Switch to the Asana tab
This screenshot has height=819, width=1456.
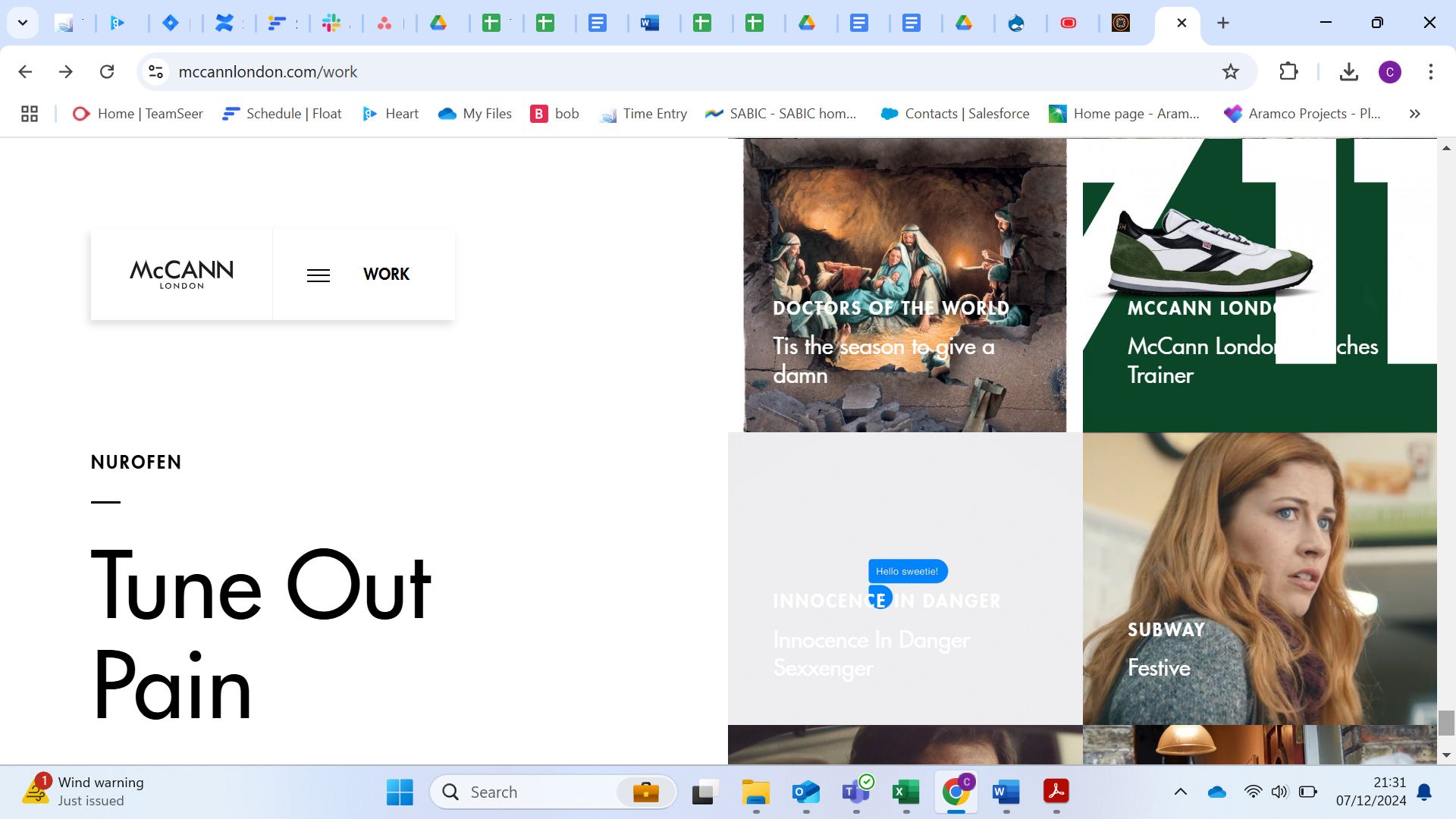[x=384, y=23]
